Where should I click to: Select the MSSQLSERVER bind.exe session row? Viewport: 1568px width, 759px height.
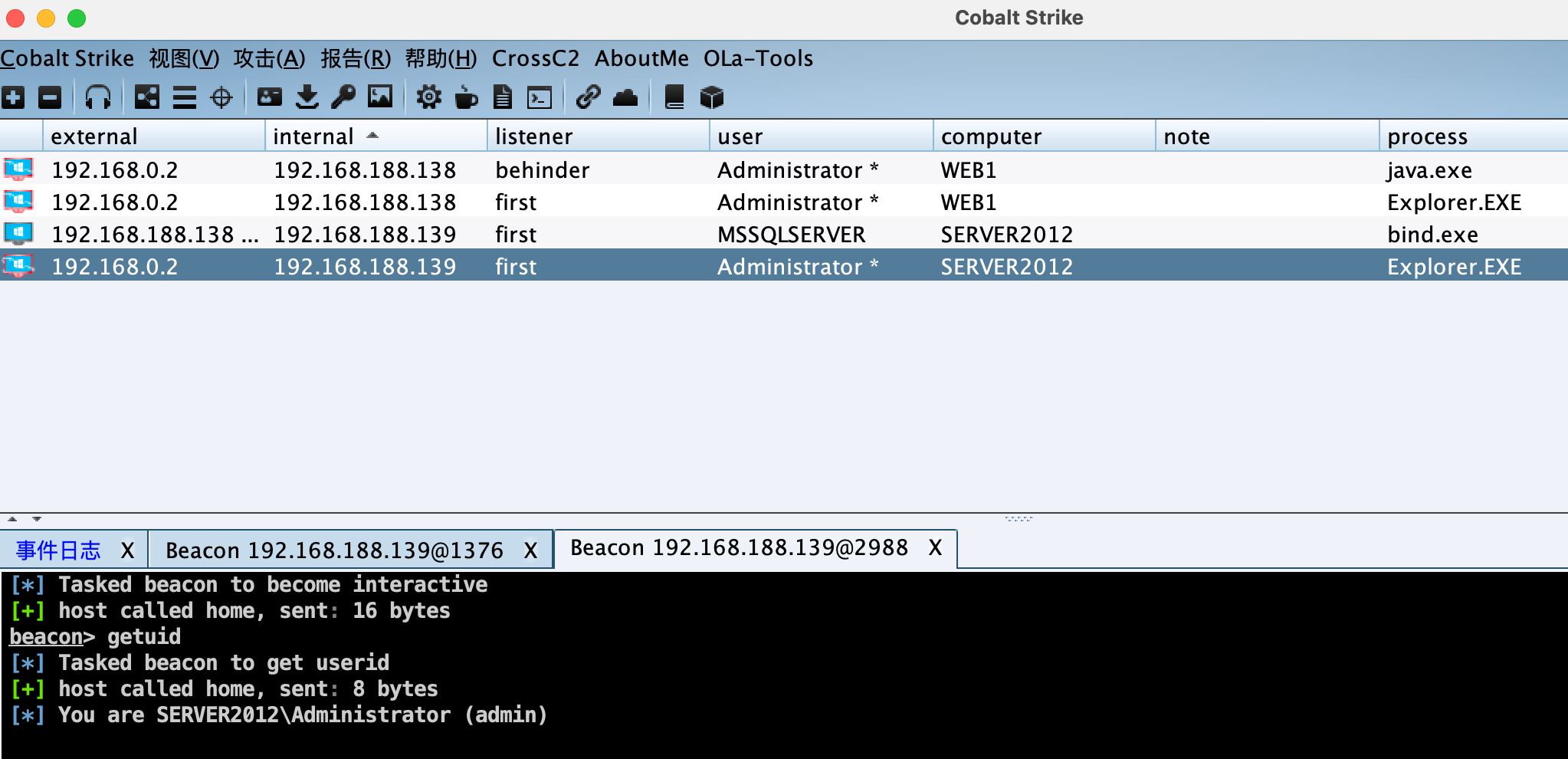(x=791, y=234)
